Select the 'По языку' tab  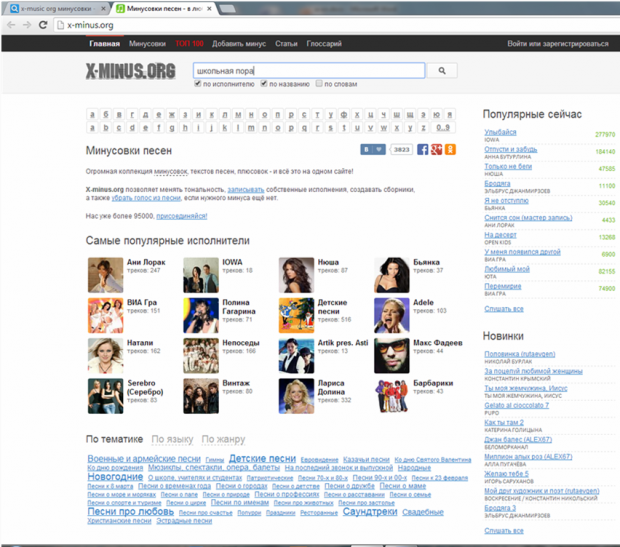[172, 439]
